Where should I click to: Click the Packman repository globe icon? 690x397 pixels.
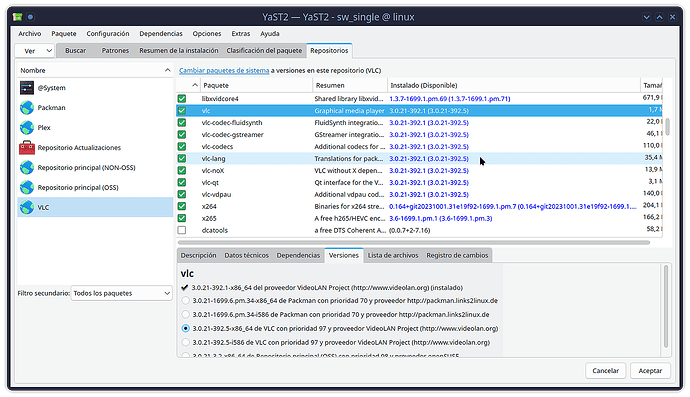click(27, 107)
